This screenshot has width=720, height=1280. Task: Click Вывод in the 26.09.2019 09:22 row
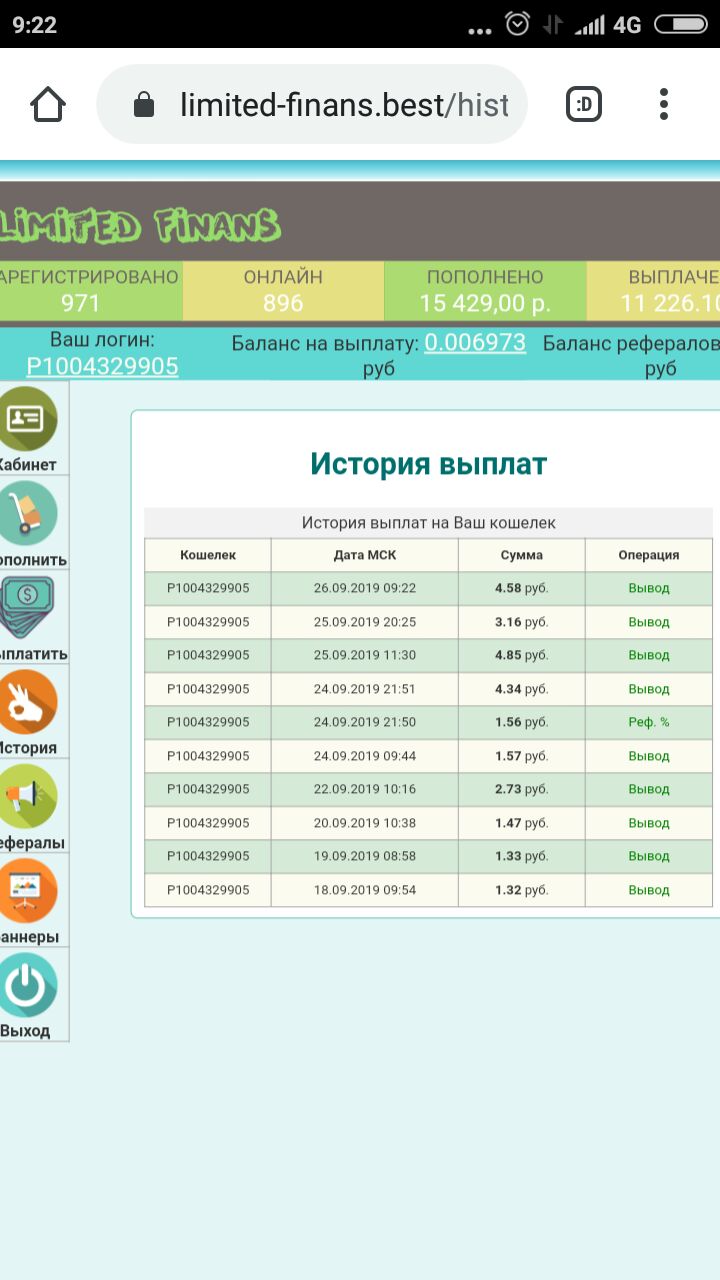click(649, 588)
